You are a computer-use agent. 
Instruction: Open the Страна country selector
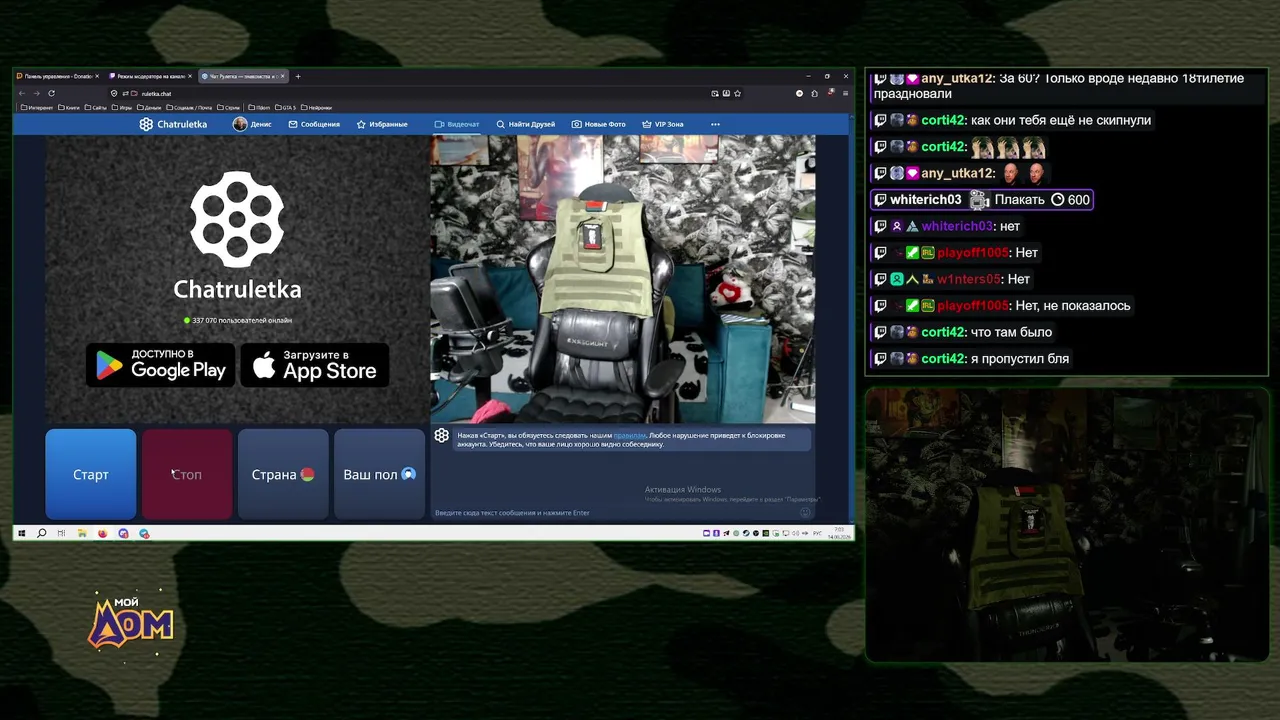[x=283, y=474]
